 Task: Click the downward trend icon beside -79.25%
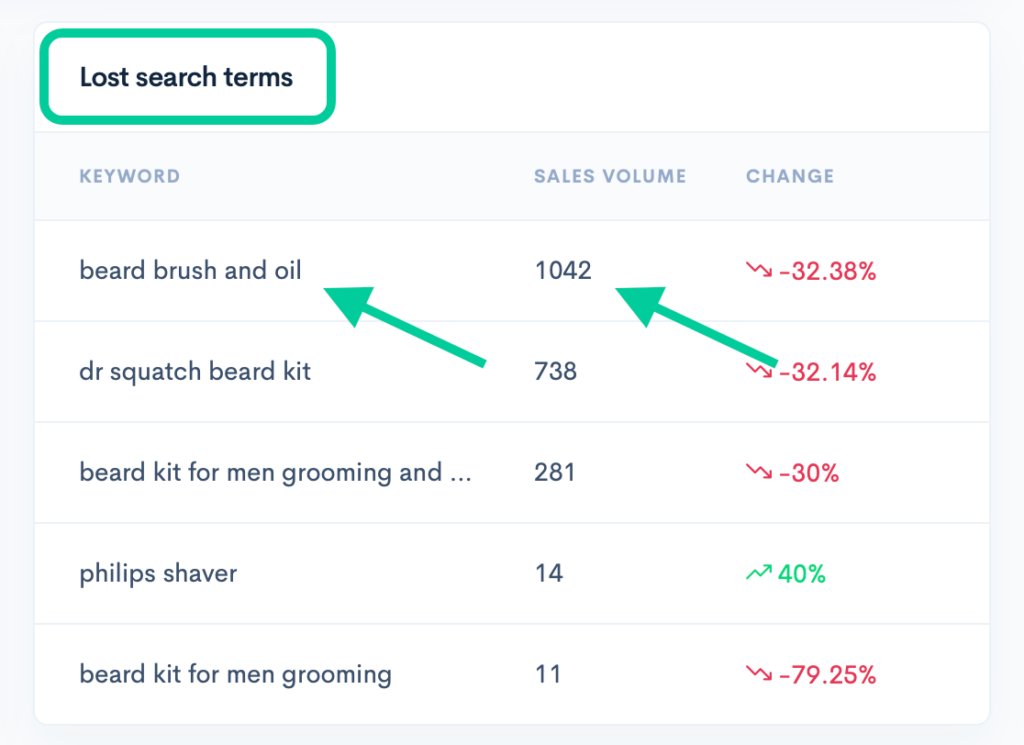tap(759, 673)
